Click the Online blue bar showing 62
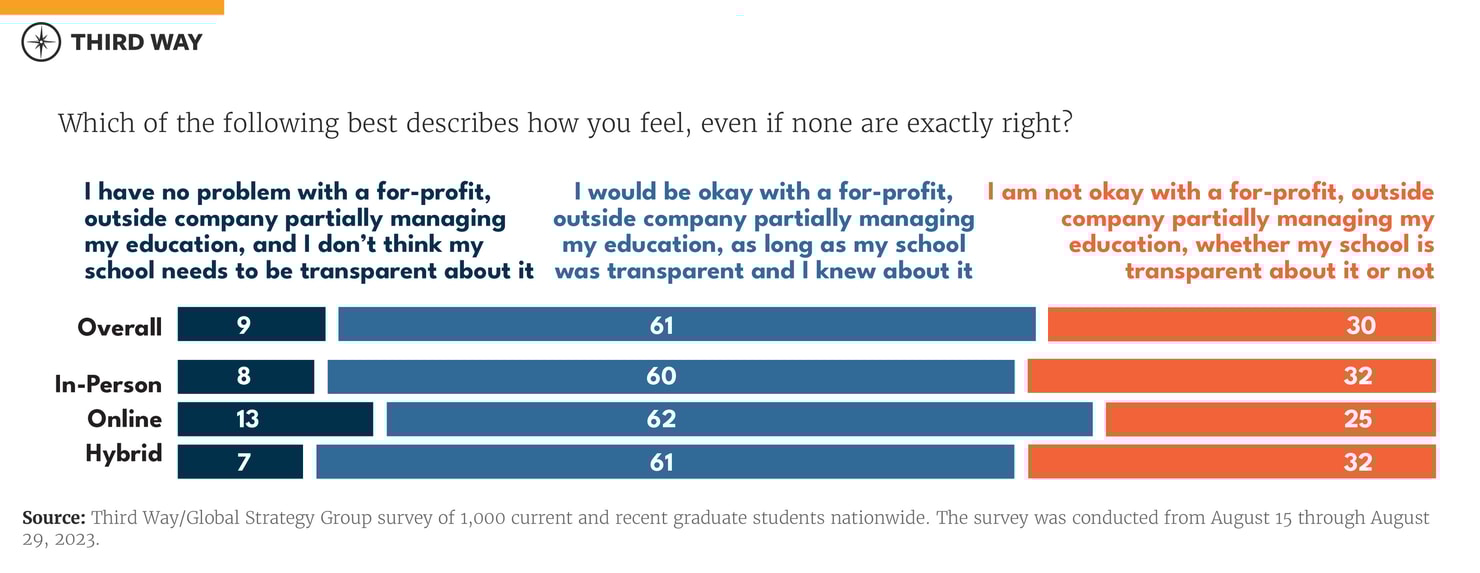 tap(739, 419)
